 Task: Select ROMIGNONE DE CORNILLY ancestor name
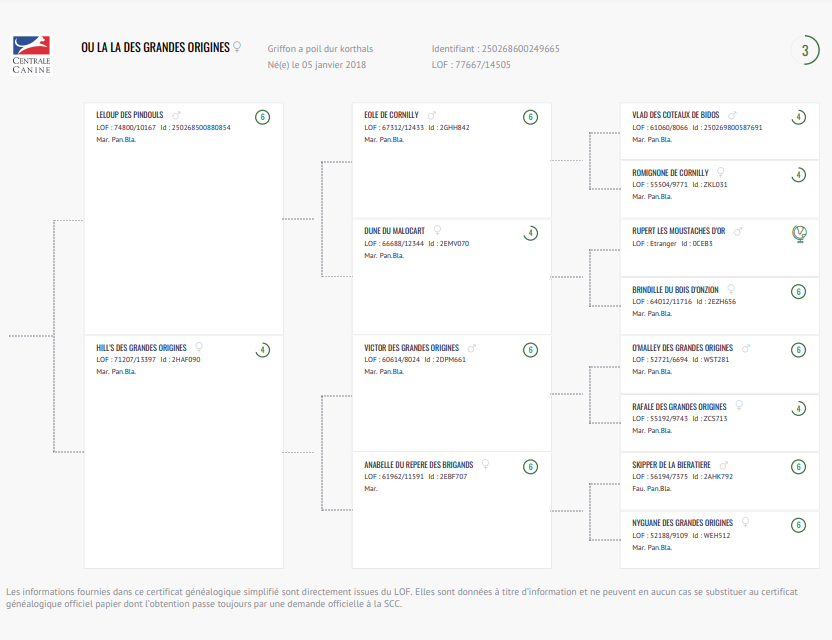click(670, 173)
